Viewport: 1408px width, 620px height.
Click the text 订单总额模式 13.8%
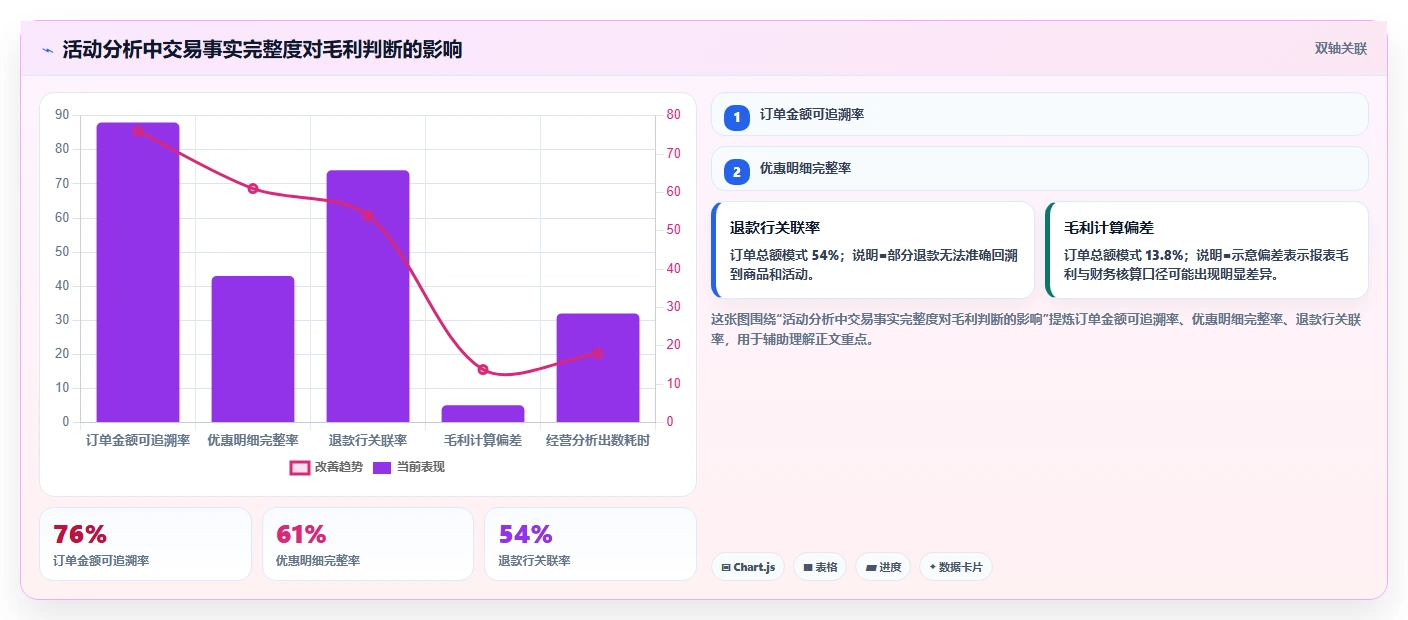(x=1125, y=255)
